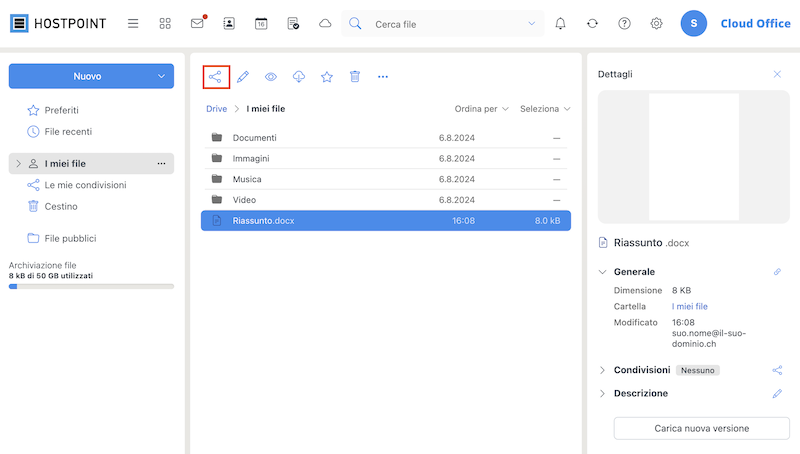Click the Nessuno badge

697,370
